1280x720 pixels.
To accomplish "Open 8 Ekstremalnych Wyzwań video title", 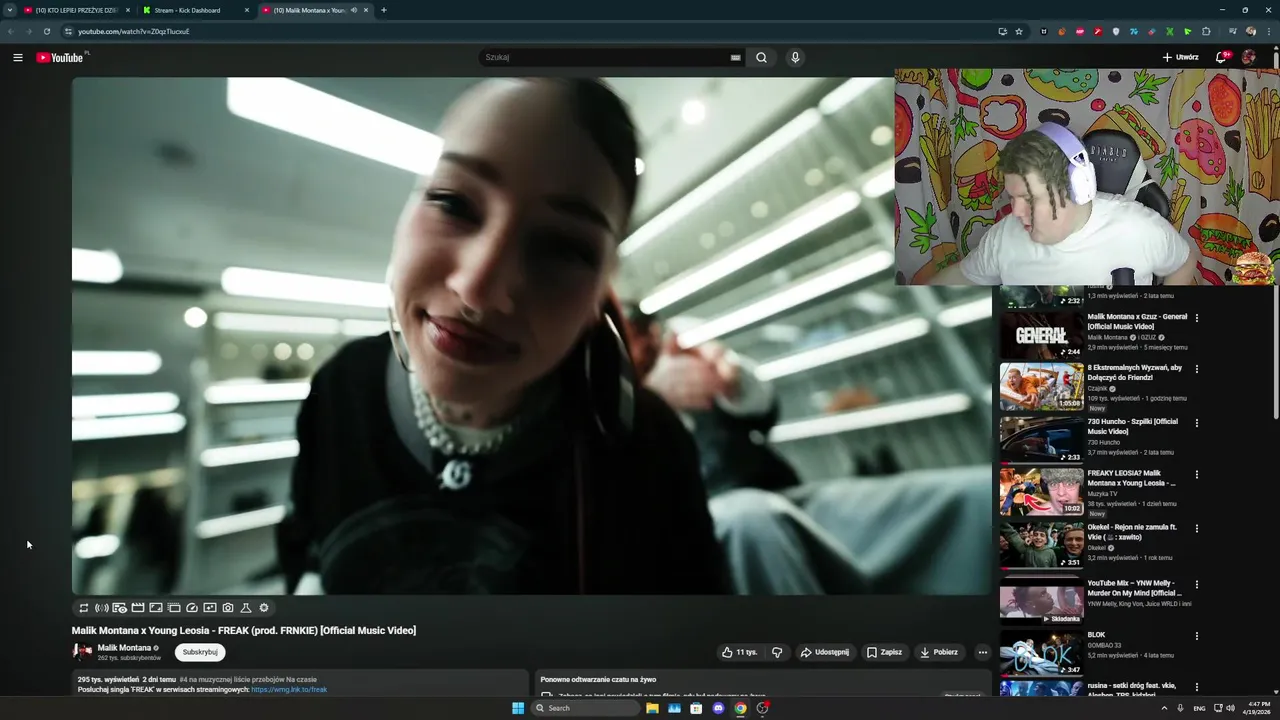I will (x=1135, y=373).
